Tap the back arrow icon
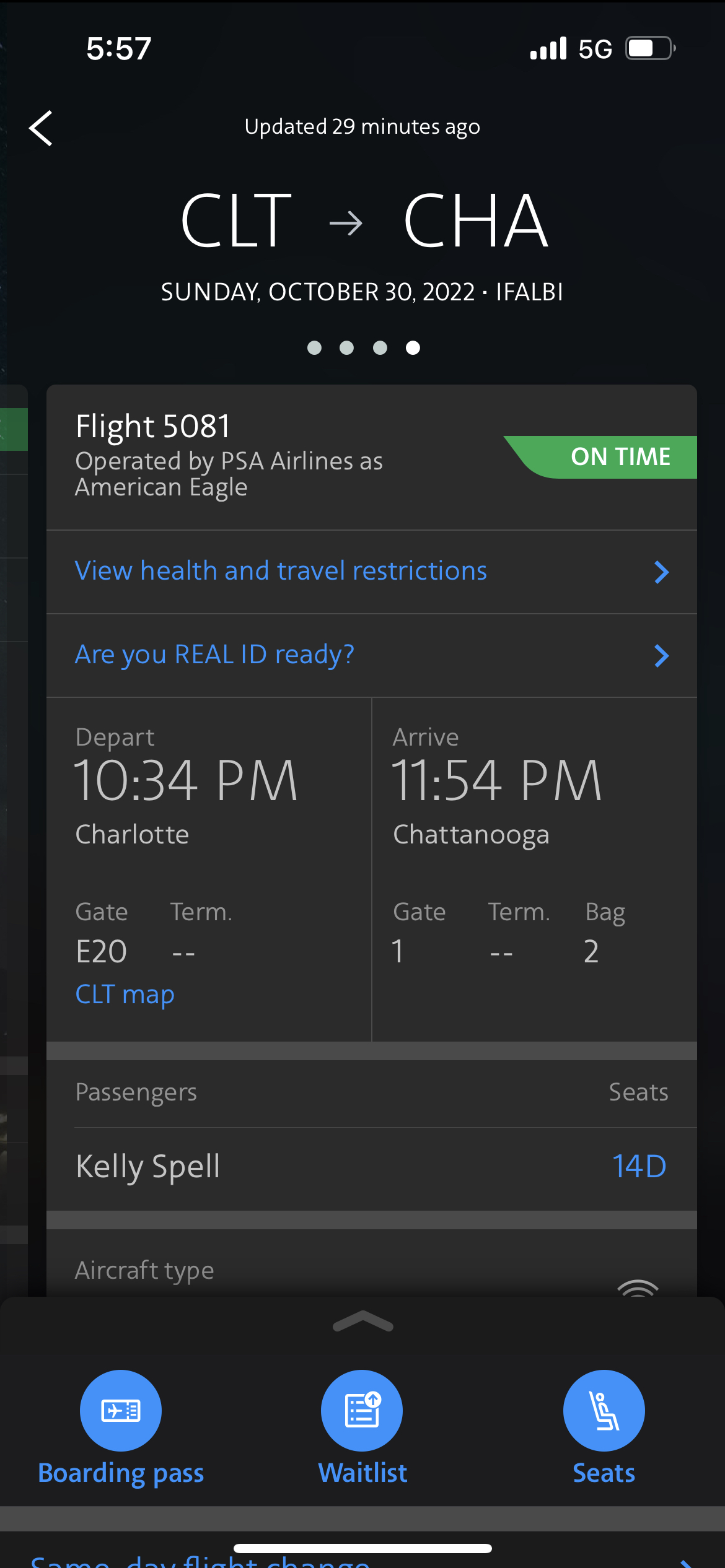Screen dimensions: 725x1568 pyautogui.click(x=41, y=128)
